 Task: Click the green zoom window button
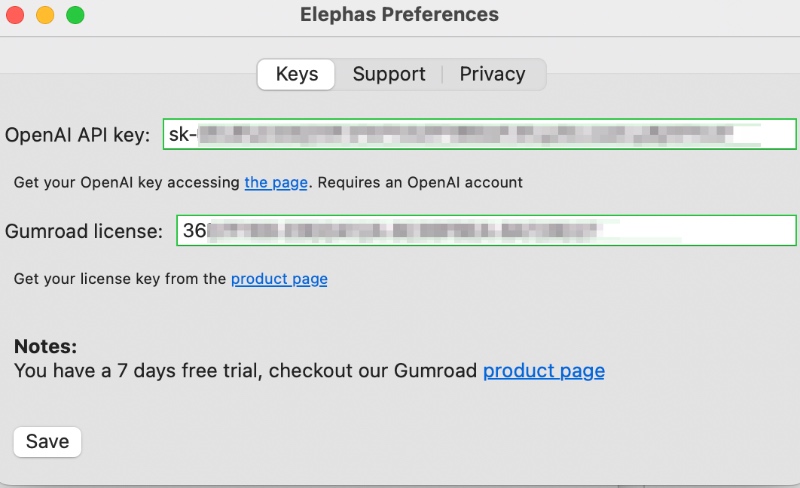click(x=76, y=15)
